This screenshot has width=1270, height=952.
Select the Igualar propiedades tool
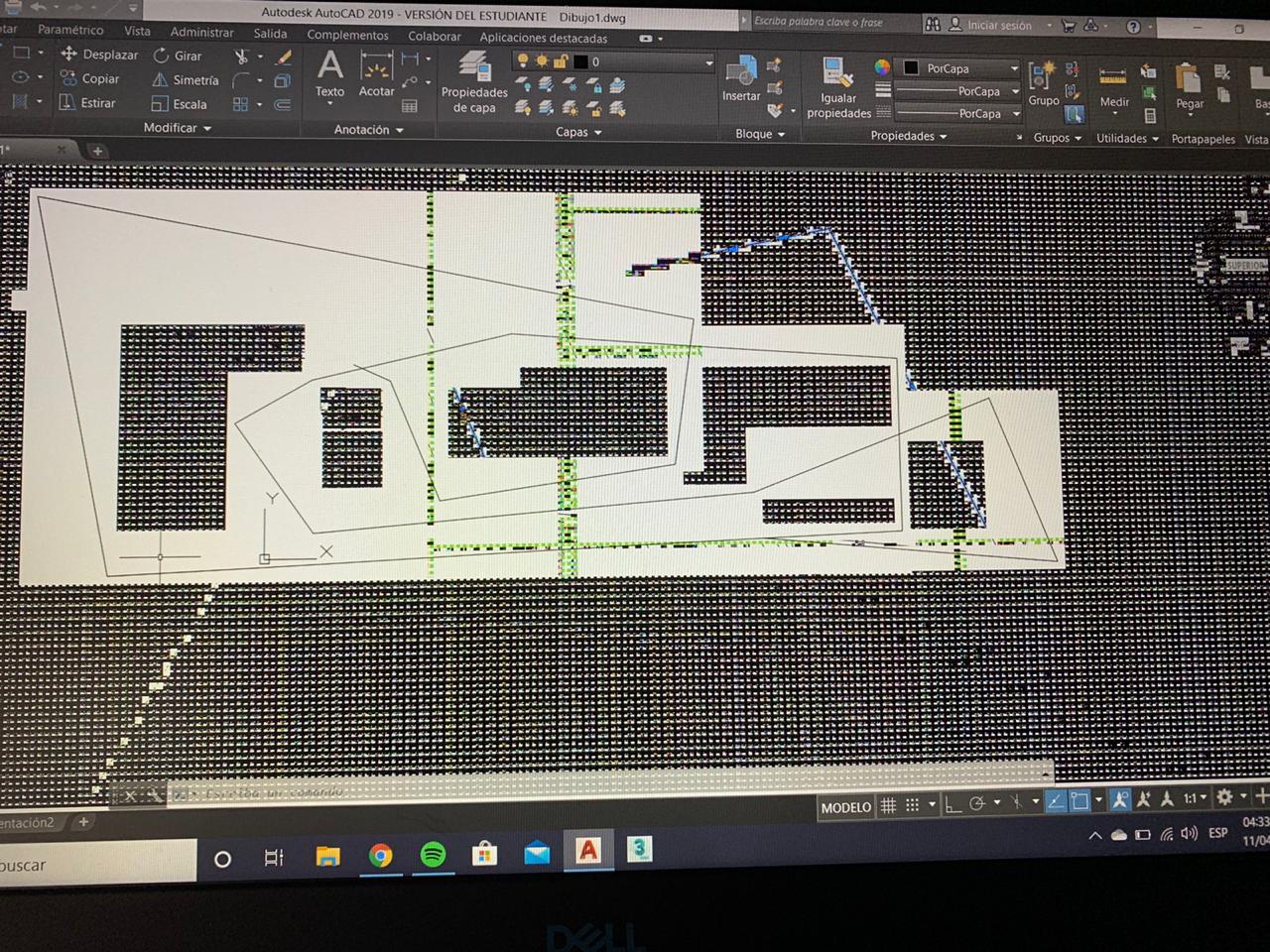coord(838,84)
